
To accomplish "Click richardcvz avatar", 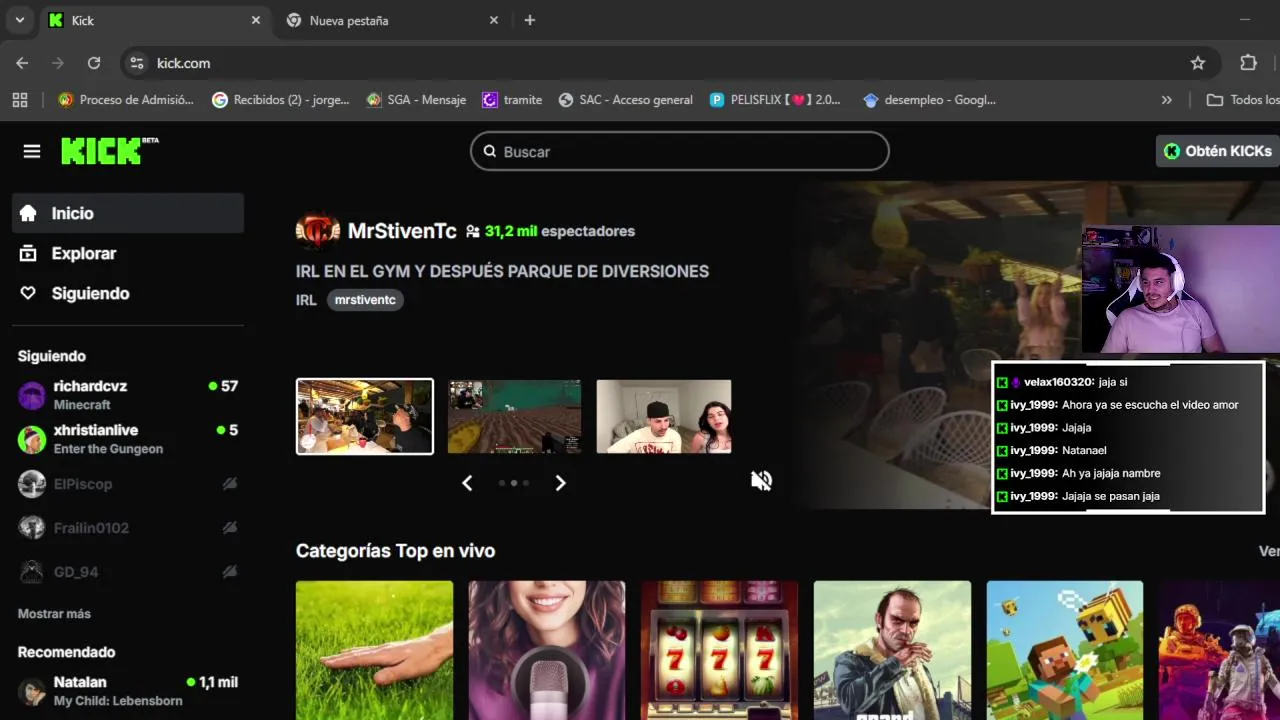I will [x=32, y=395].
